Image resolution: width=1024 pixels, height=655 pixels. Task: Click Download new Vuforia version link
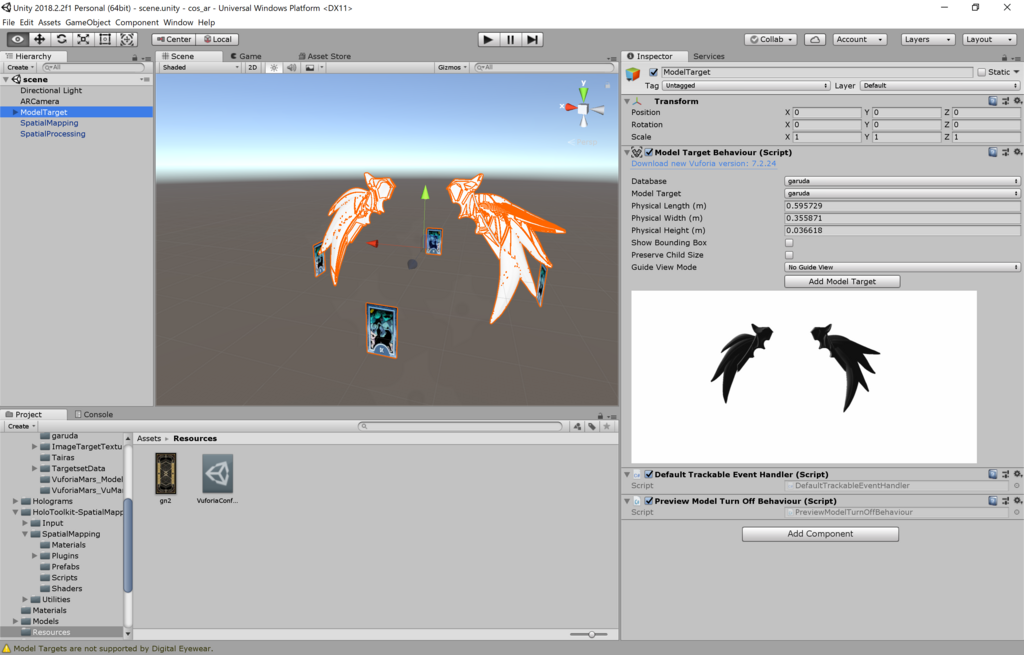click(703, 163)
